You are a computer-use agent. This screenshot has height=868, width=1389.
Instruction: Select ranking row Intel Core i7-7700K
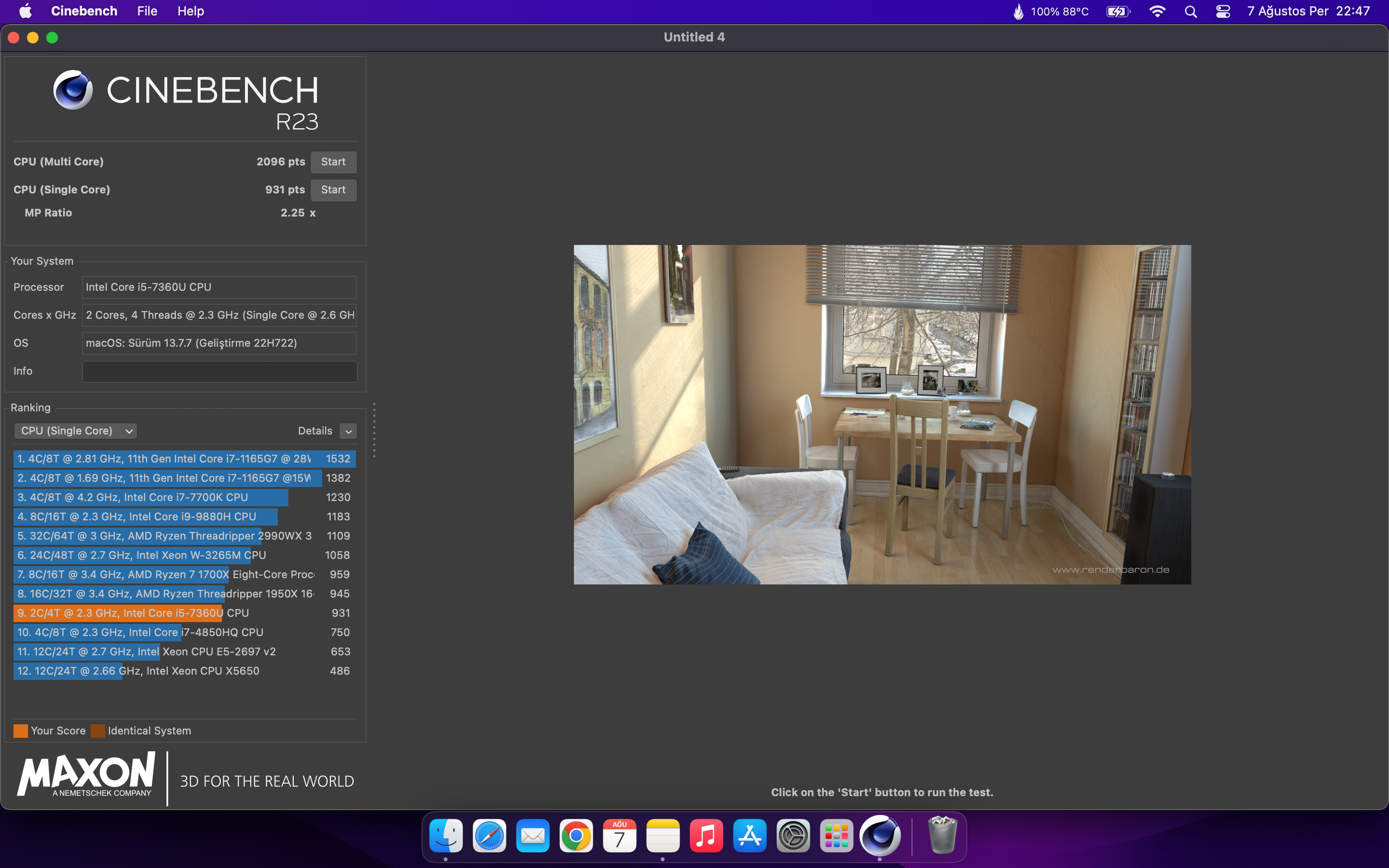pyautogui.click(x=184, y=498)
